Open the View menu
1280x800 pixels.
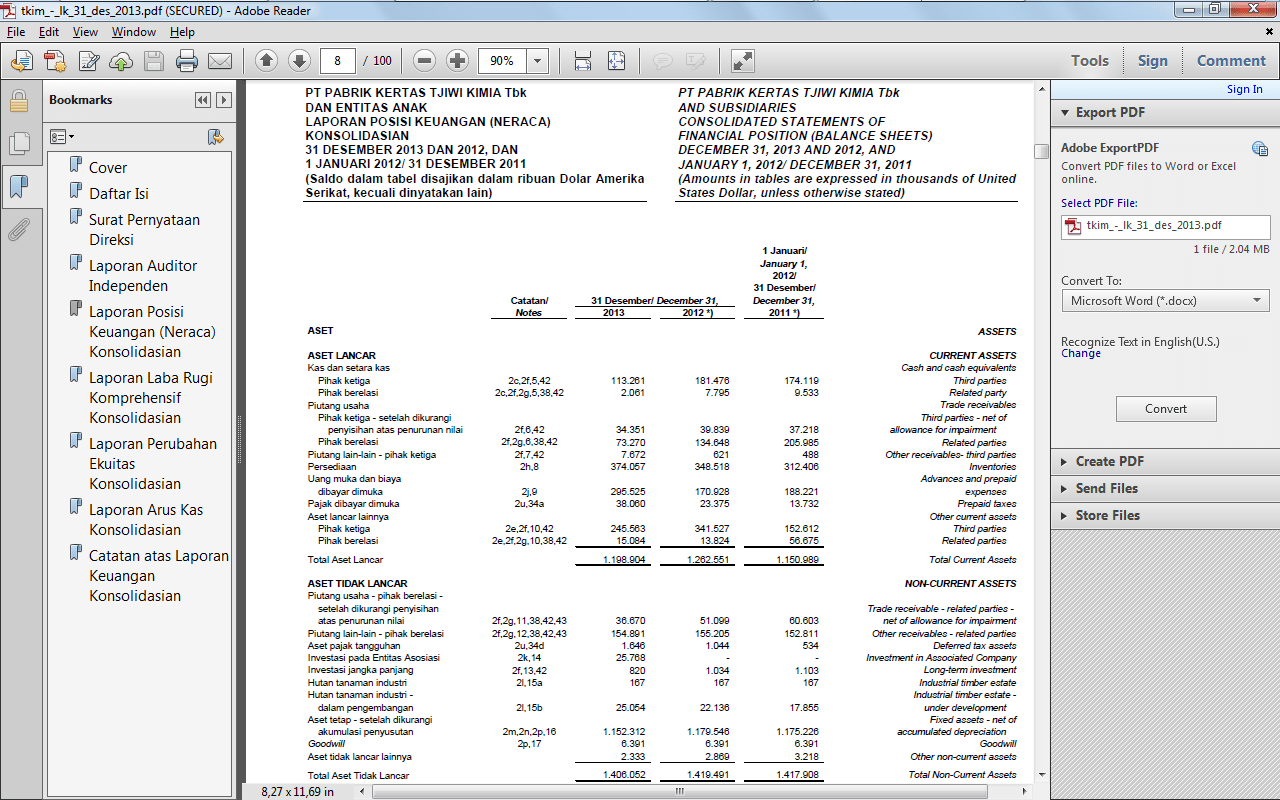tap(85, 32)
